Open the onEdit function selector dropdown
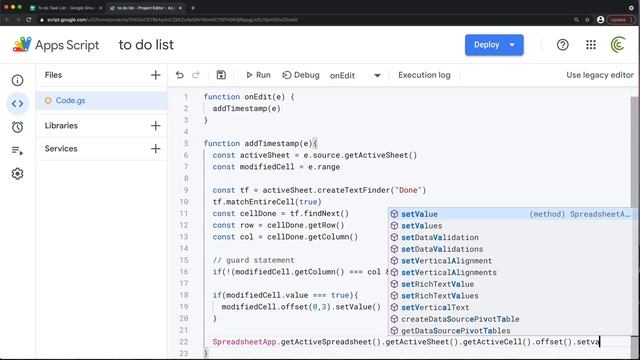This screenshot has height=360, width=640. (x=355, y=76)
